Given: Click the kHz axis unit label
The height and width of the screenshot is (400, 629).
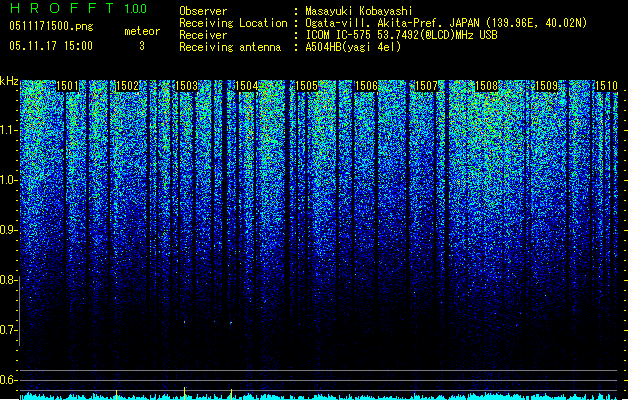Looking at the screenshot, I should point(9,81).
